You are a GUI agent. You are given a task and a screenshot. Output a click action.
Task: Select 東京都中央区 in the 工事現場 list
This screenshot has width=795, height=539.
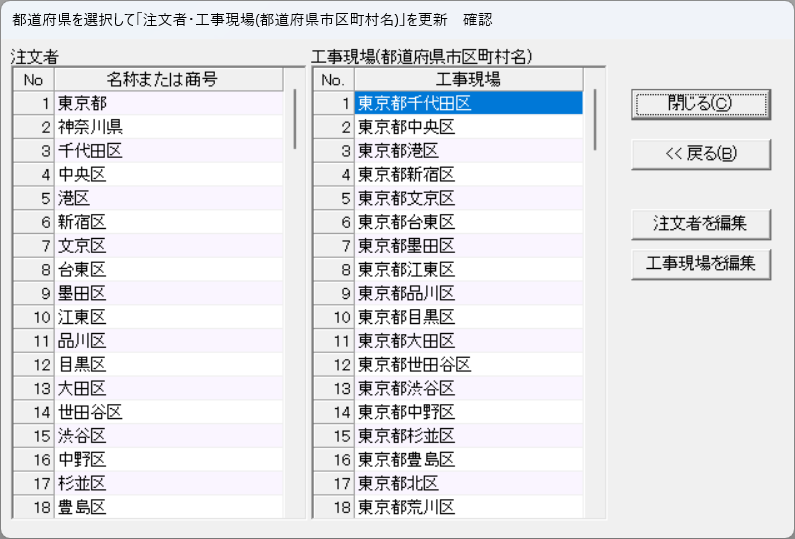point(468,127)
